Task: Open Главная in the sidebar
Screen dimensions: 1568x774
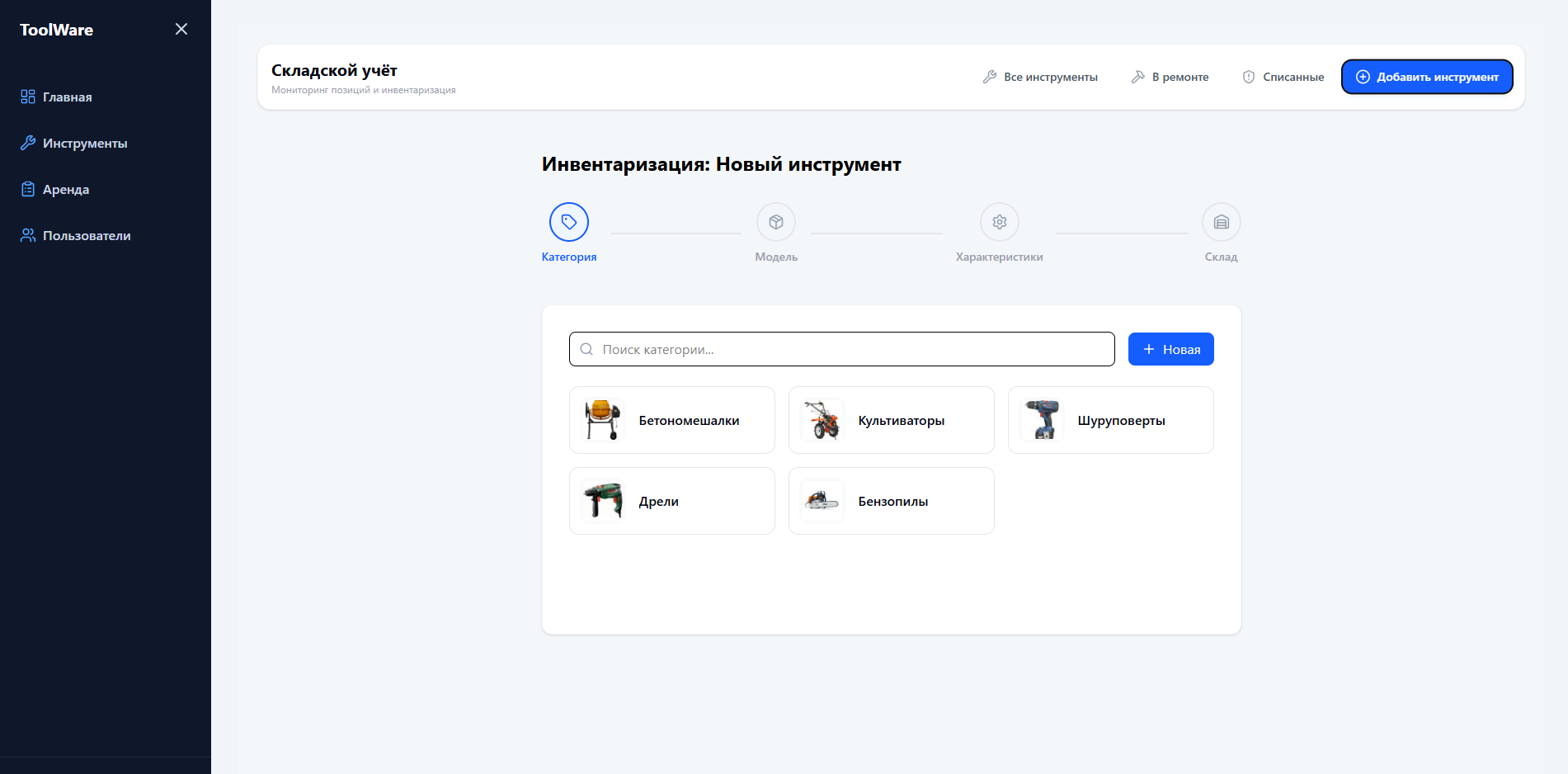Action: [x=56, y=97]
